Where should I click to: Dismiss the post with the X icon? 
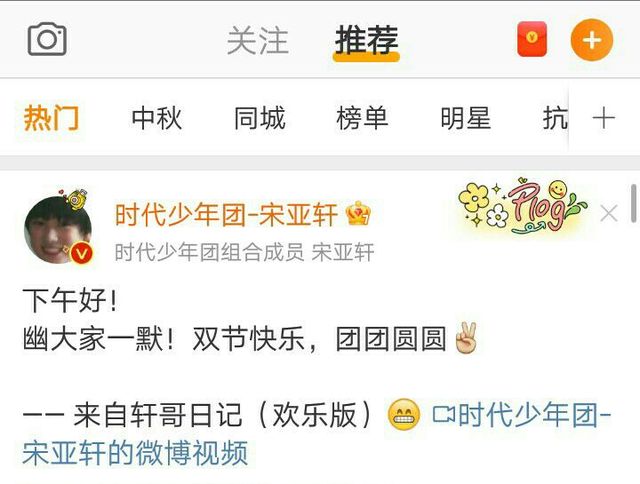point(609,213)
